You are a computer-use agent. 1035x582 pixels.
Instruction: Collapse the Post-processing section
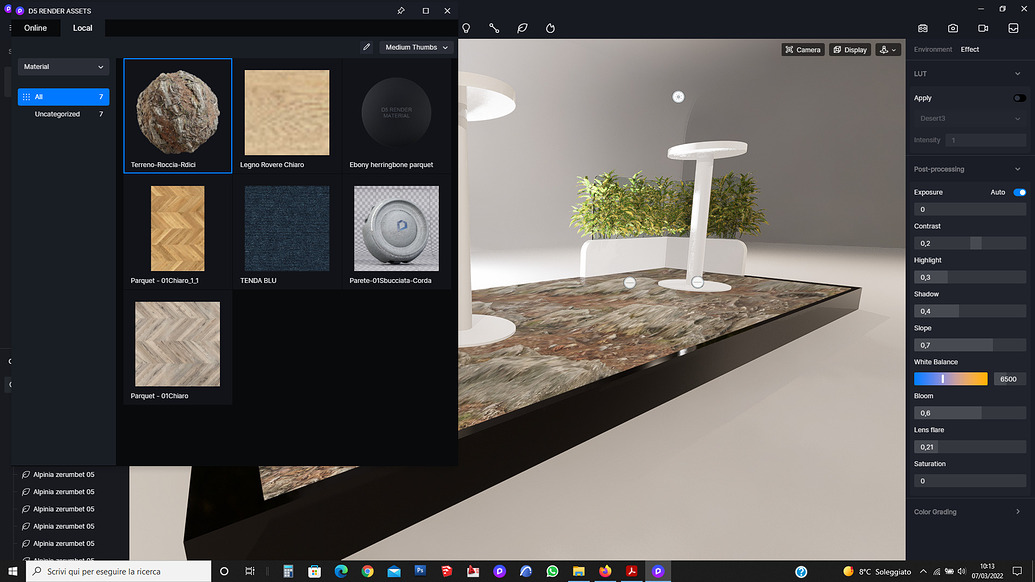click(1019, 168)
